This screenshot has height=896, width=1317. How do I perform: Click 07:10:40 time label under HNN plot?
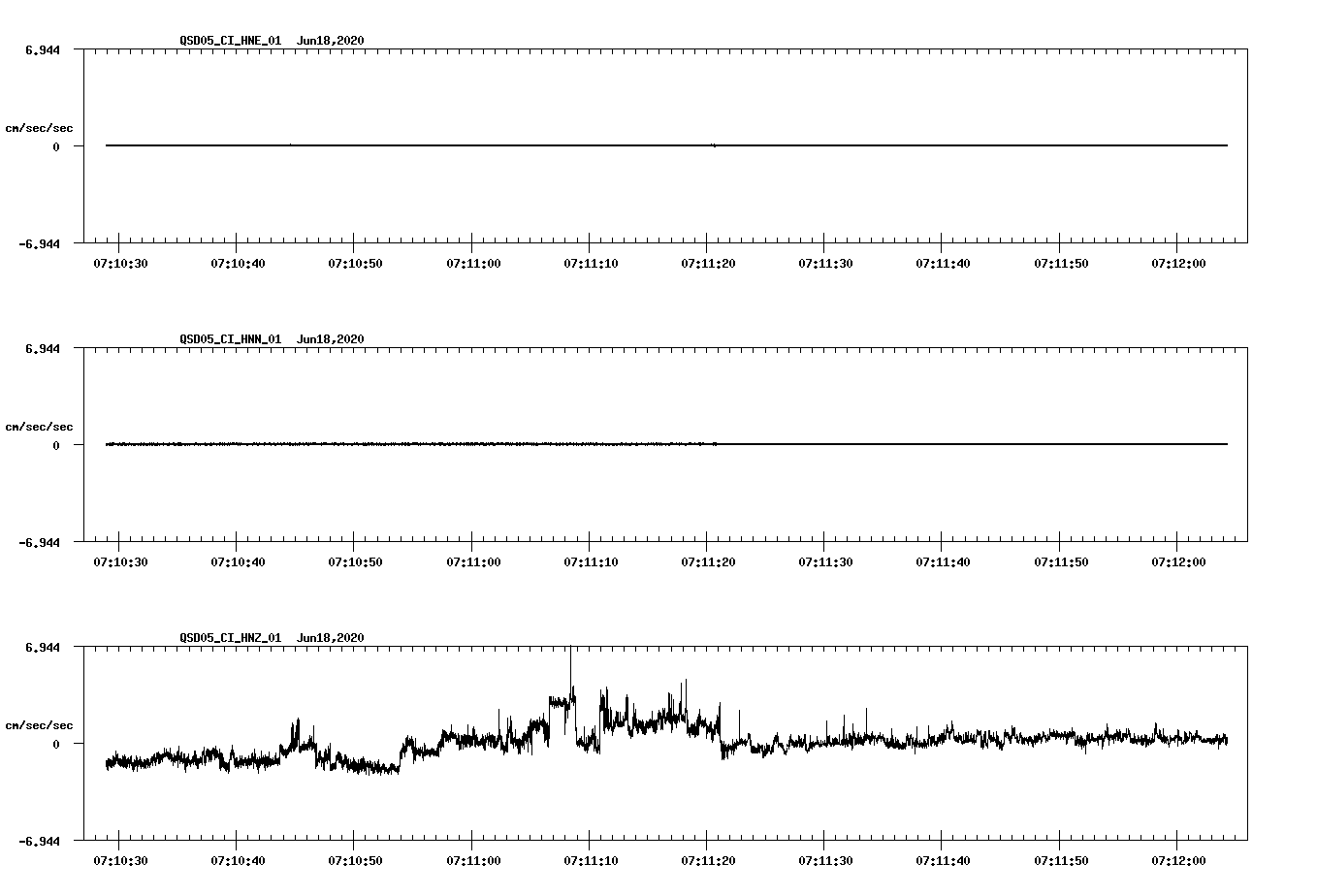click(238, 562)
